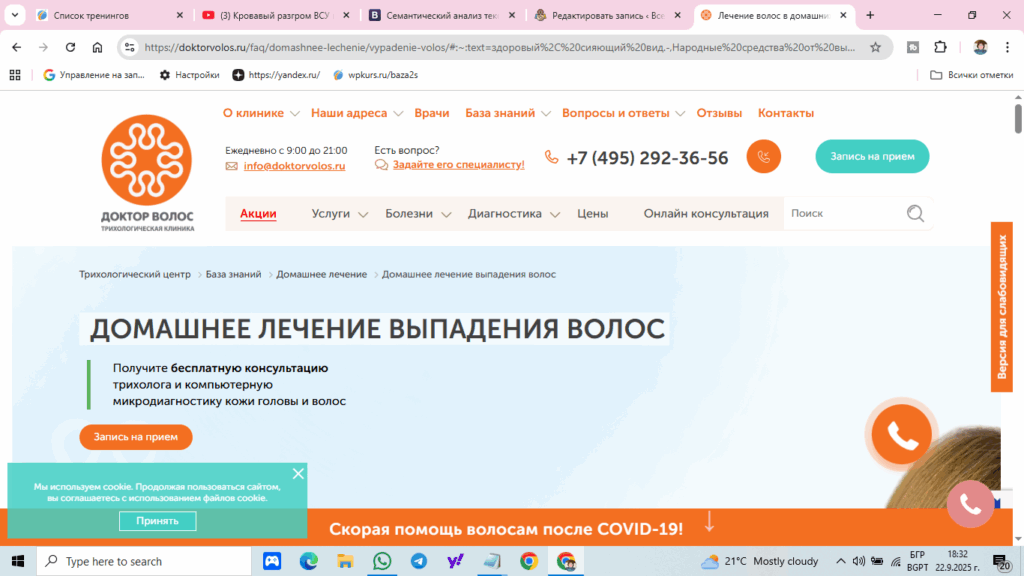
Task: Open the Всички отметки bookmarks folder
Action: [972, 75]
